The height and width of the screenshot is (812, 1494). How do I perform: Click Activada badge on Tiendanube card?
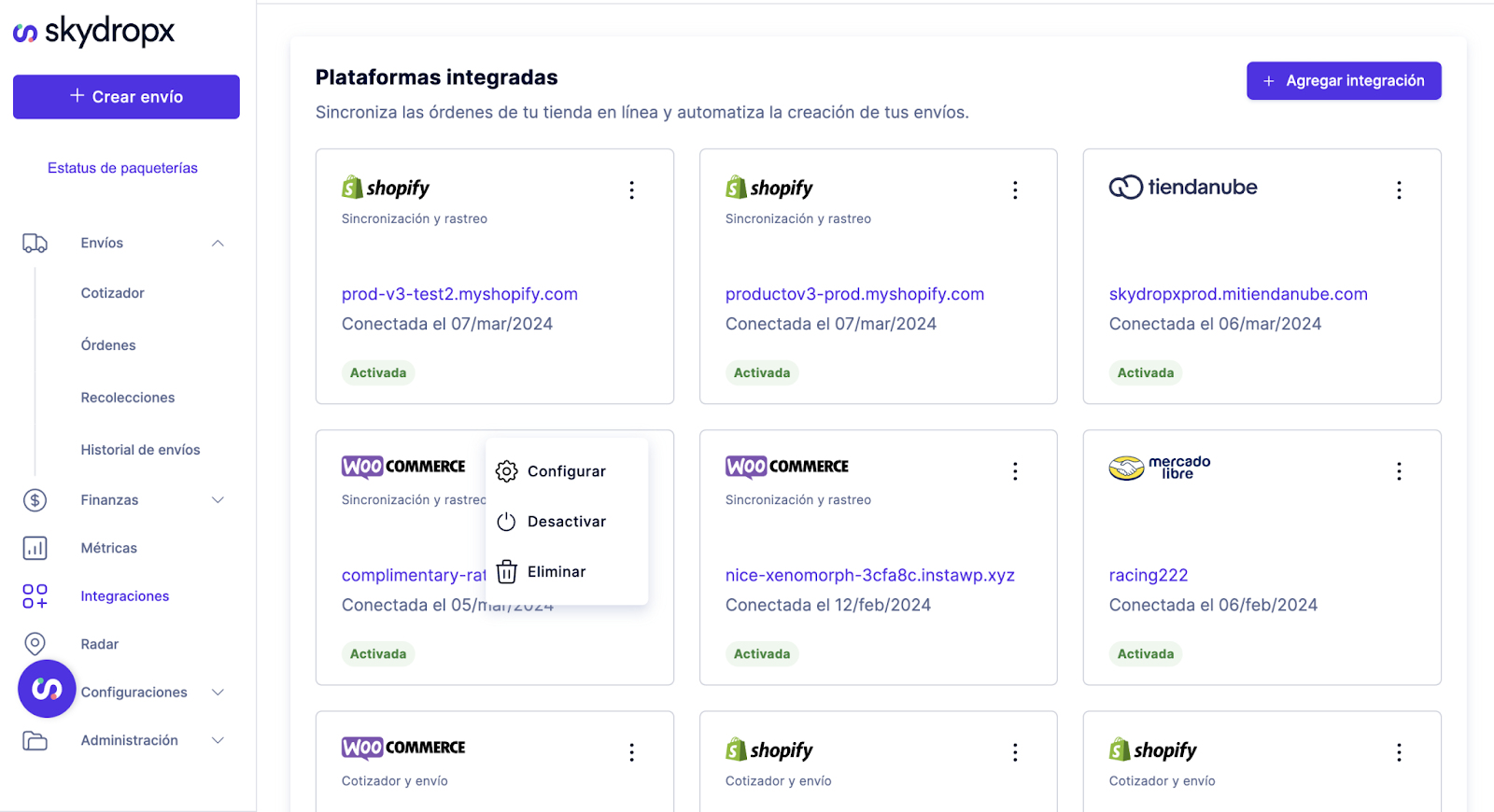coord(1146,373)
